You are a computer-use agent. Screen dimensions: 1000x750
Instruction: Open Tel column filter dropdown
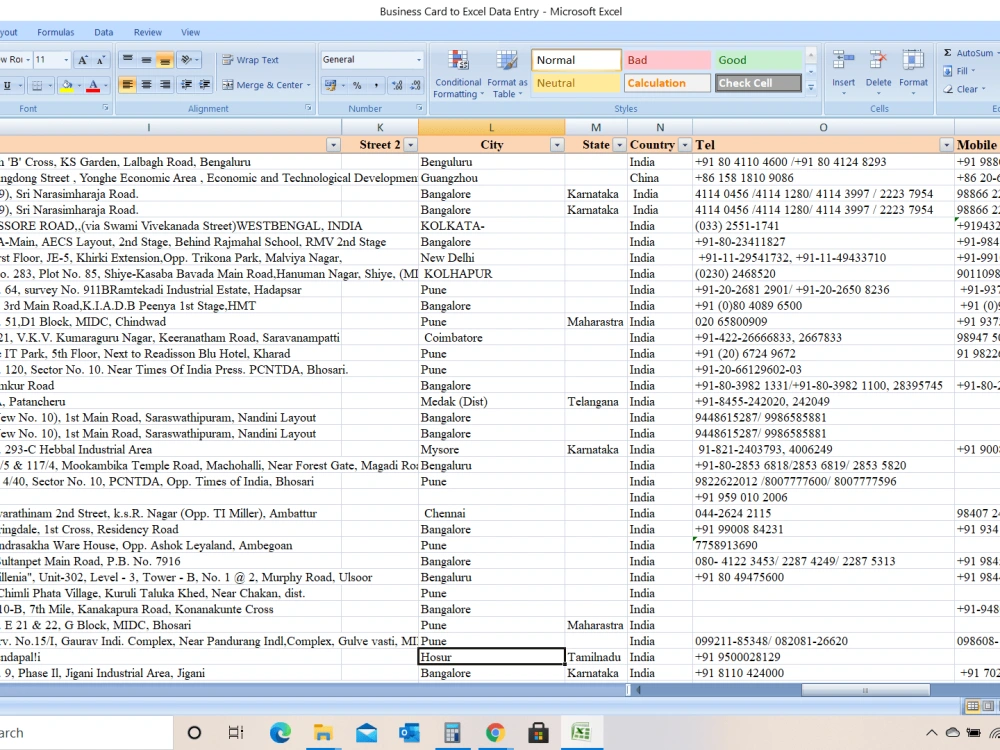(x=946, y=145)
